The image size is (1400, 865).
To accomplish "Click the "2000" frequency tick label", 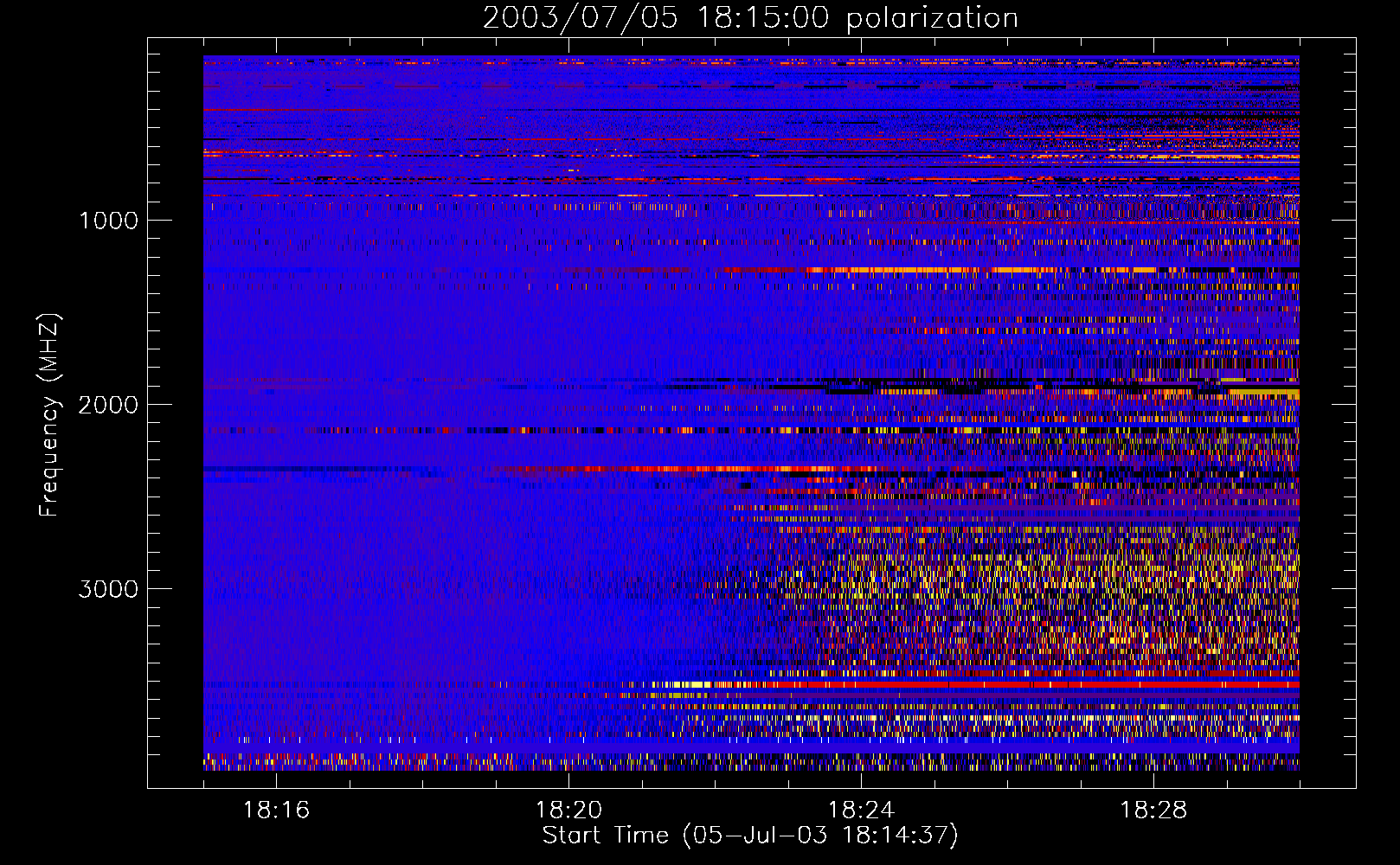I will tap(108, 405).
